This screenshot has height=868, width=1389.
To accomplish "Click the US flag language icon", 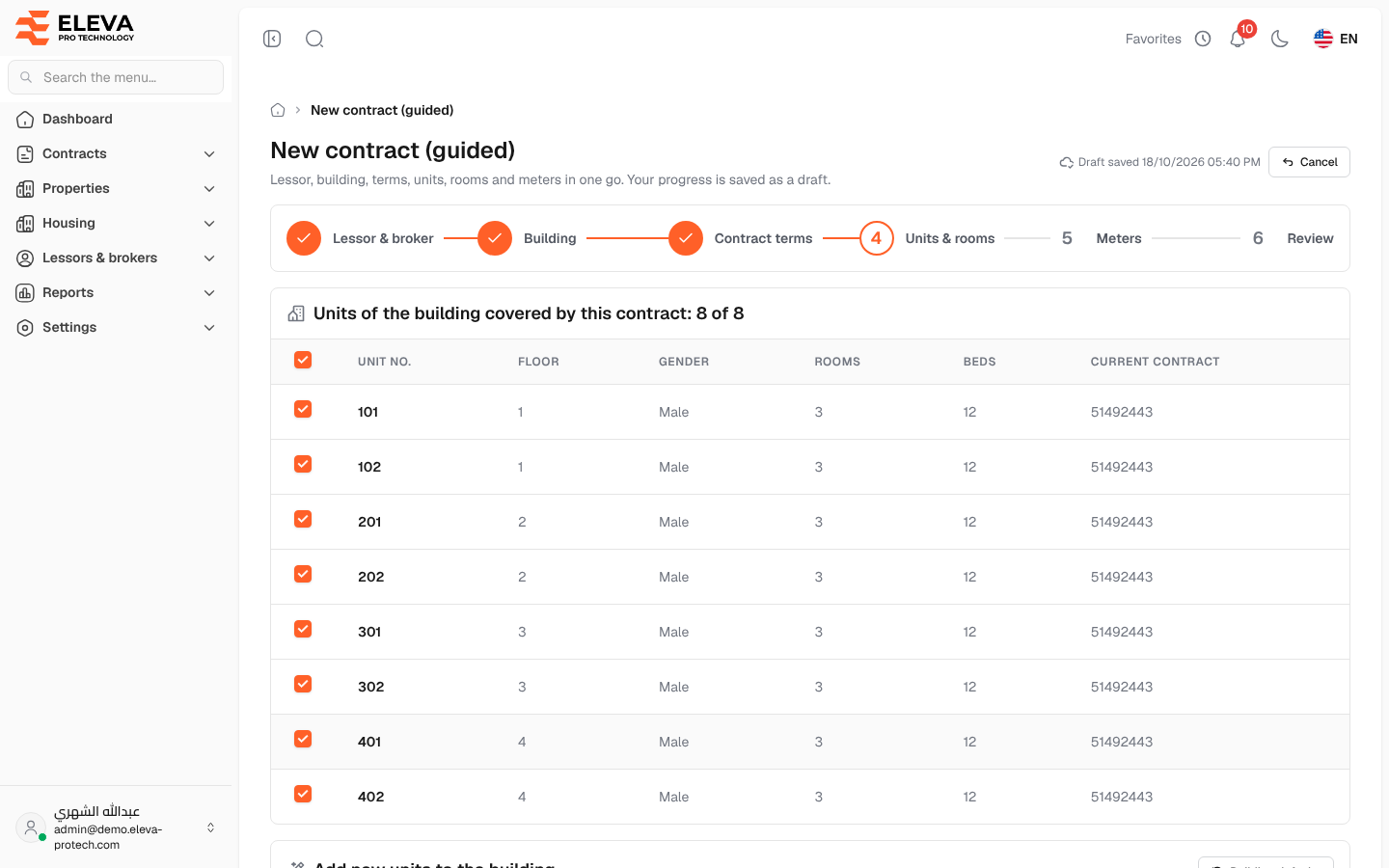I will click(1323, 39).
